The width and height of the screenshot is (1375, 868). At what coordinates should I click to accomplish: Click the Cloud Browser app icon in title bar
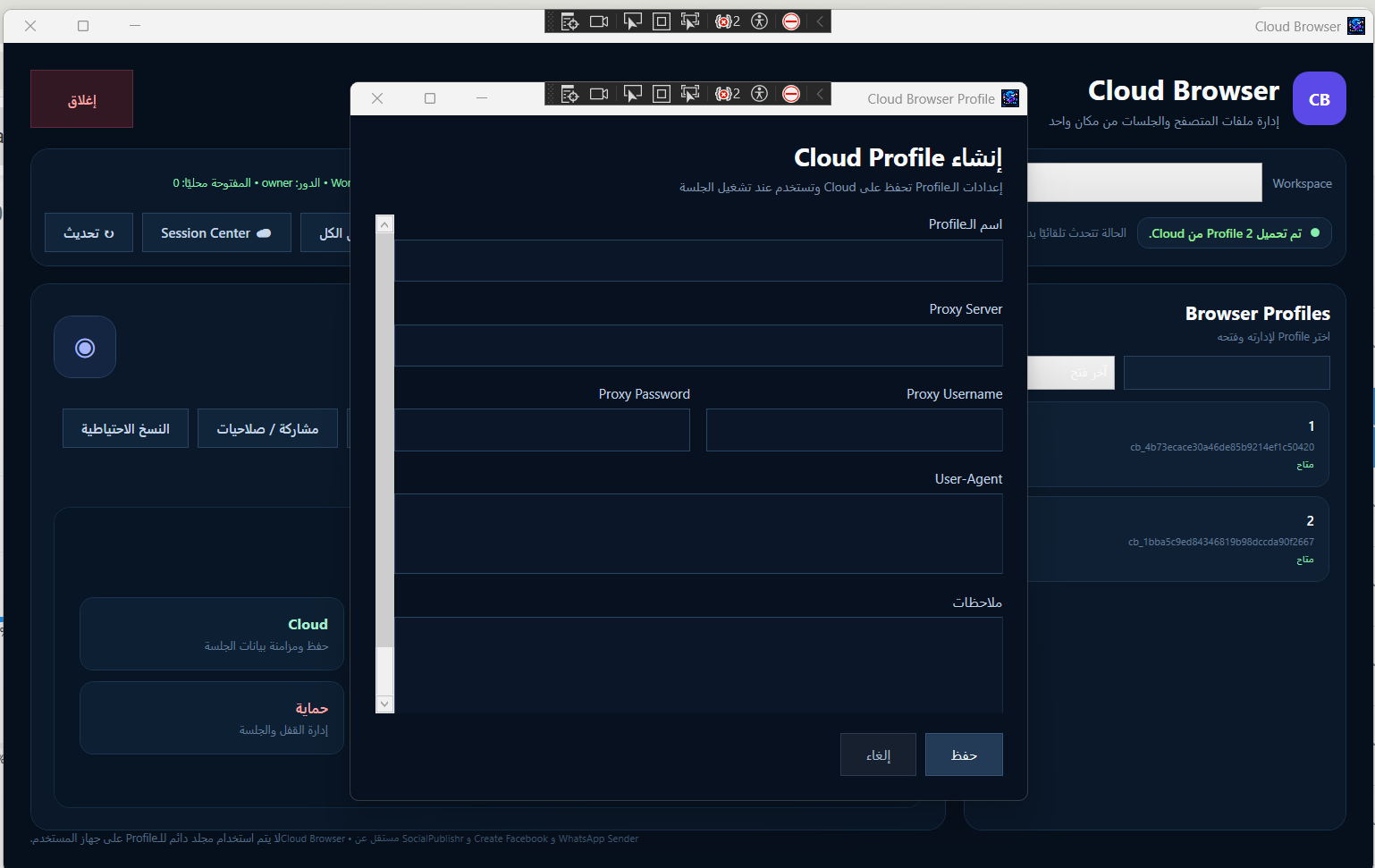(1356, 26)
